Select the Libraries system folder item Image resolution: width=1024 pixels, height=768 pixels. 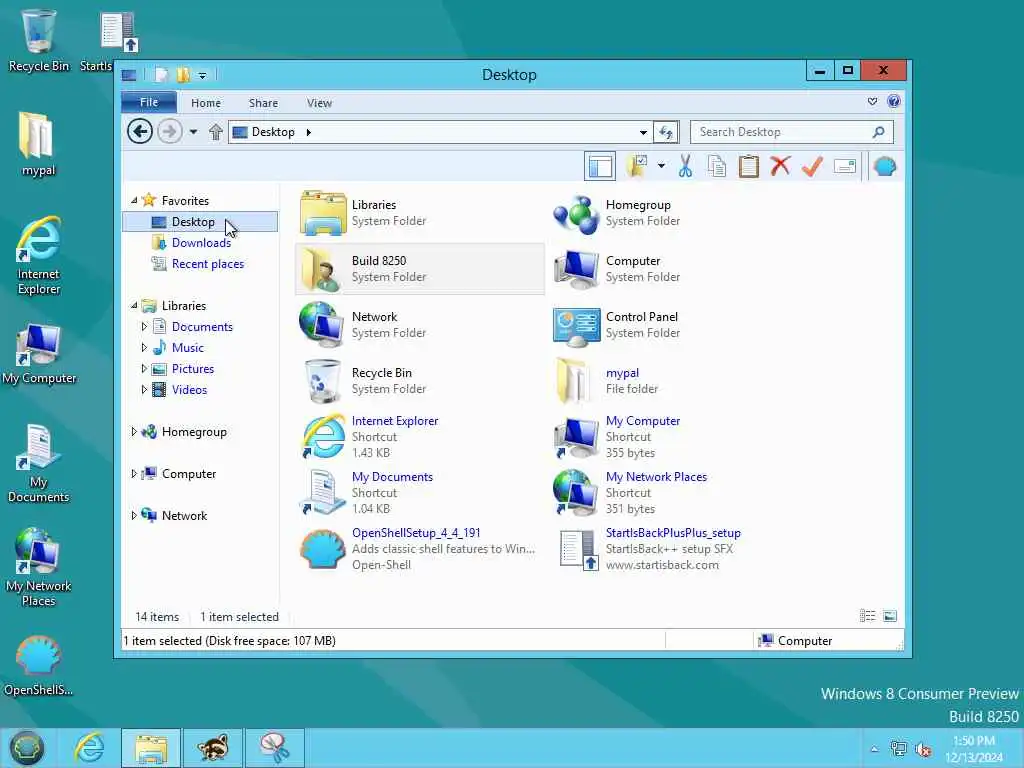tap(419, 213)
